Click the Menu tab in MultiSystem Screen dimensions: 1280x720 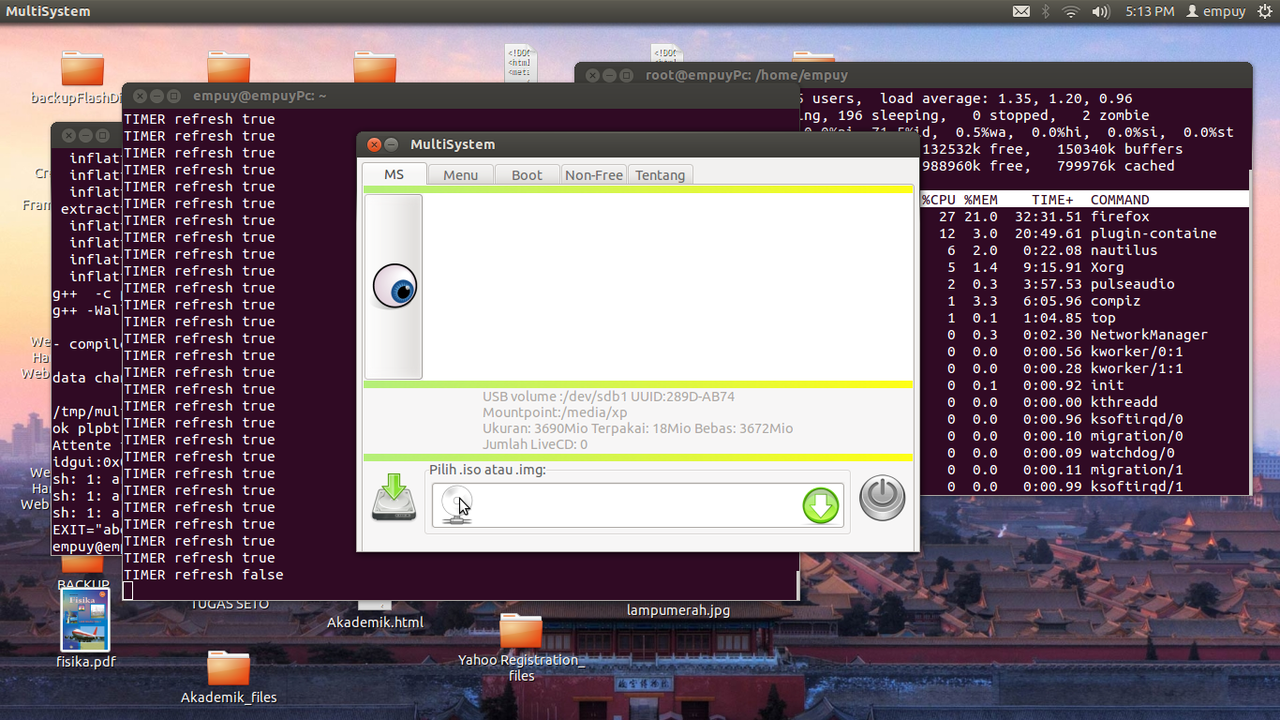(x=460, y=174)
